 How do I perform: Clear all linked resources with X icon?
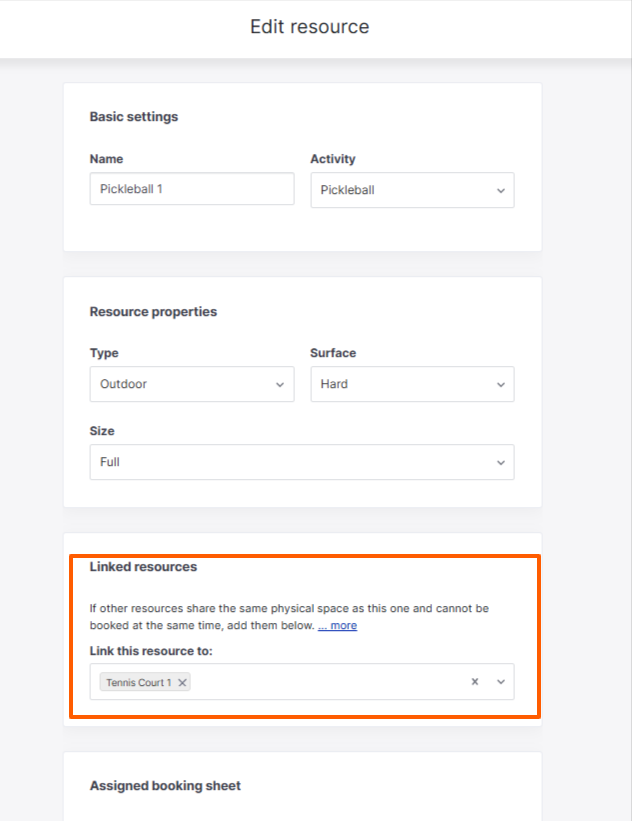tap(475, 682)
